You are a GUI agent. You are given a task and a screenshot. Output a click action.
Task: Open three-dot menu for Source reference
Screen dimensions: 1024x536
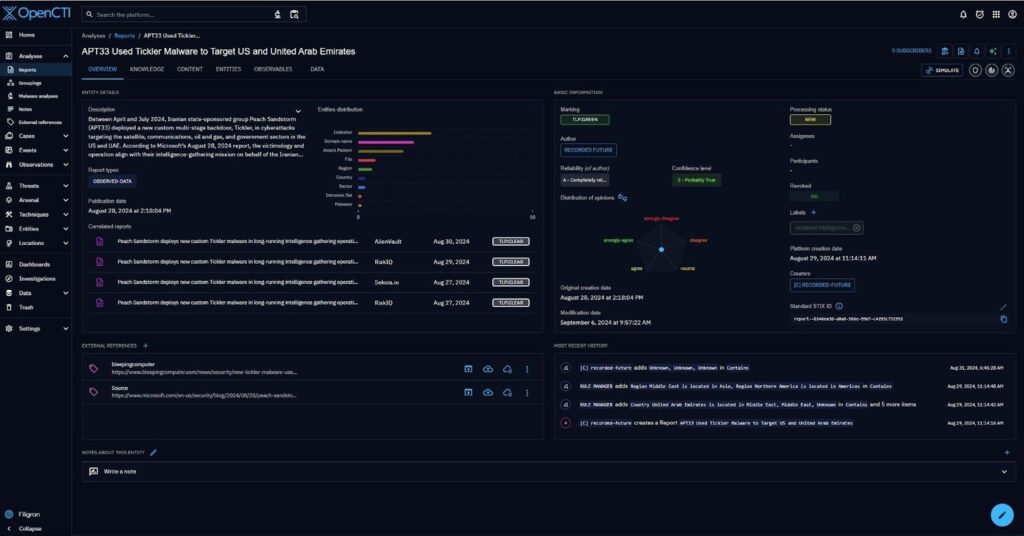pos(527,392)
